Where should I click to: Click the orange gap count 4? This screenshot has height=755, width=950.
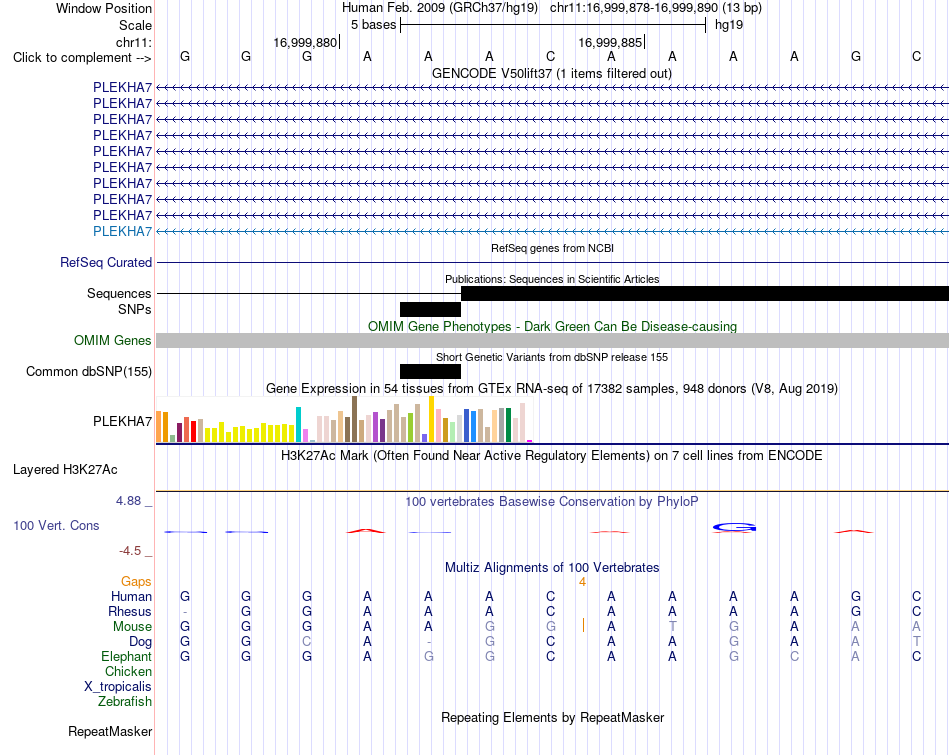pos(582,582)
